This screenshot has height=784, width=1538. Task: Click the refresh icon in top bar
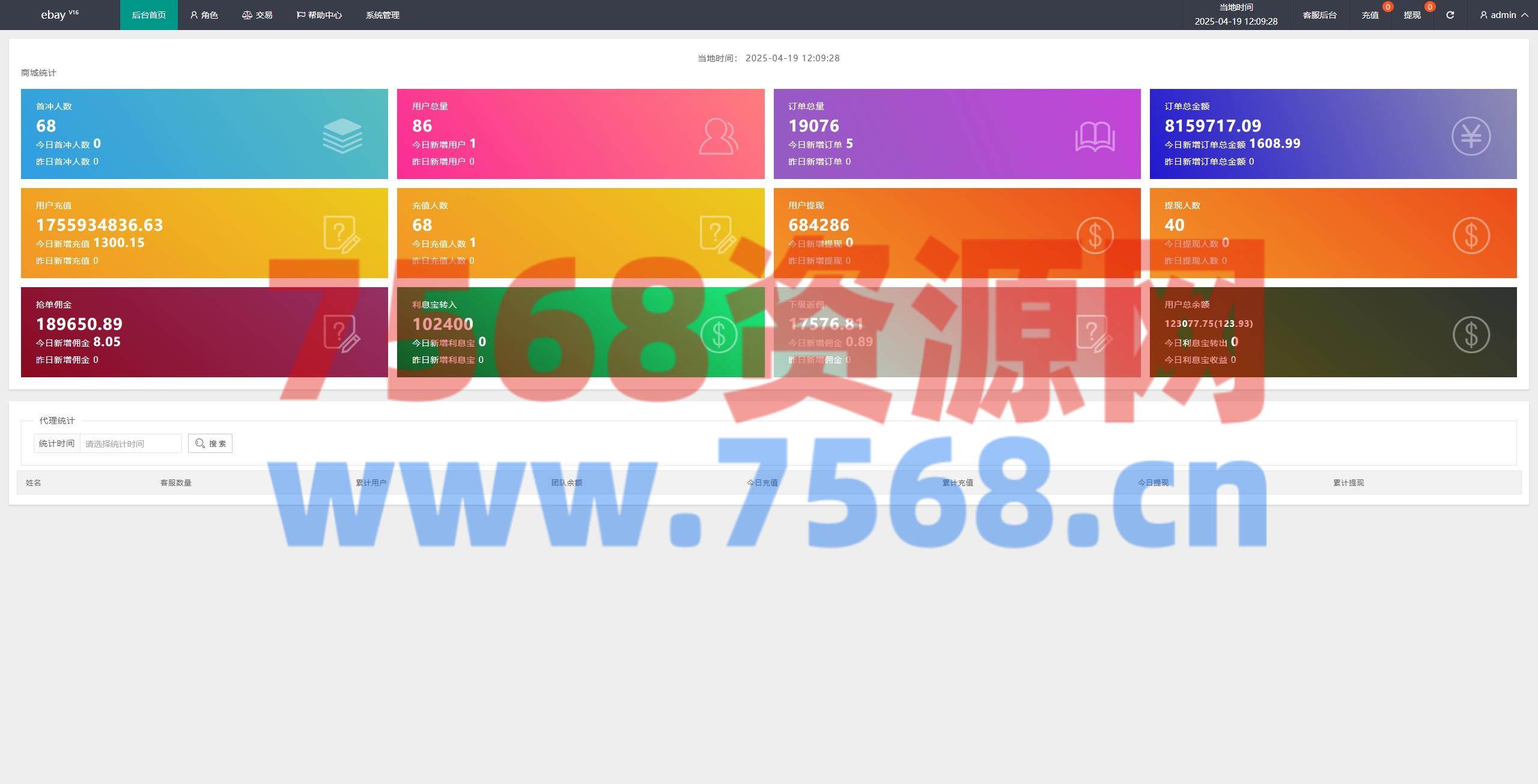pos(1450,15)
